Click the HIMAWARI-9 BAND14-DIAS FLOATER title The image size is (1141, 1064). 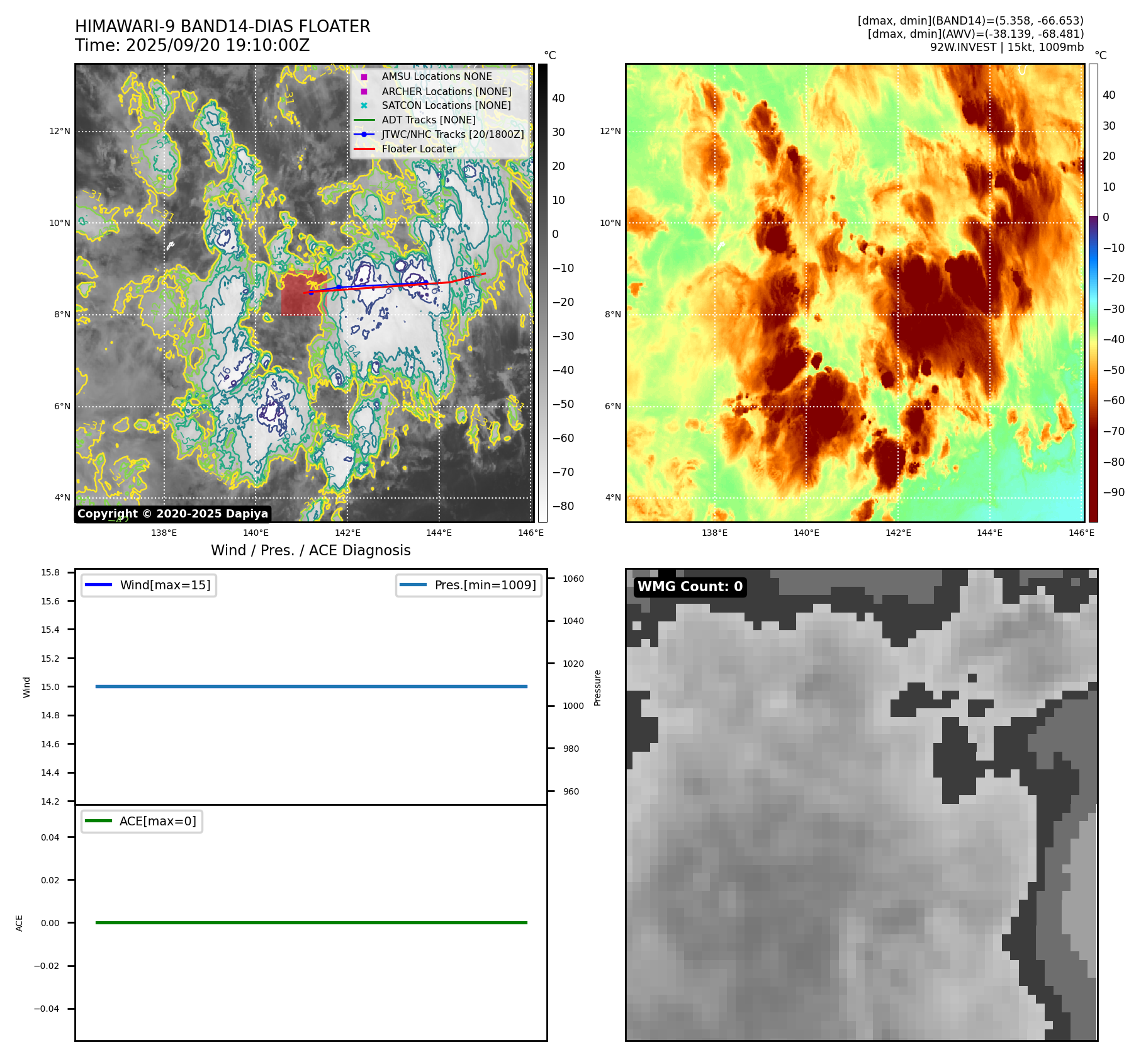223,26
